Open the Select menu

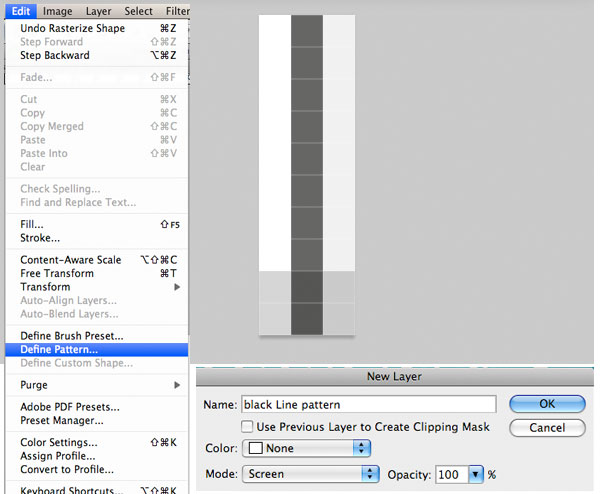coord(138,11)
